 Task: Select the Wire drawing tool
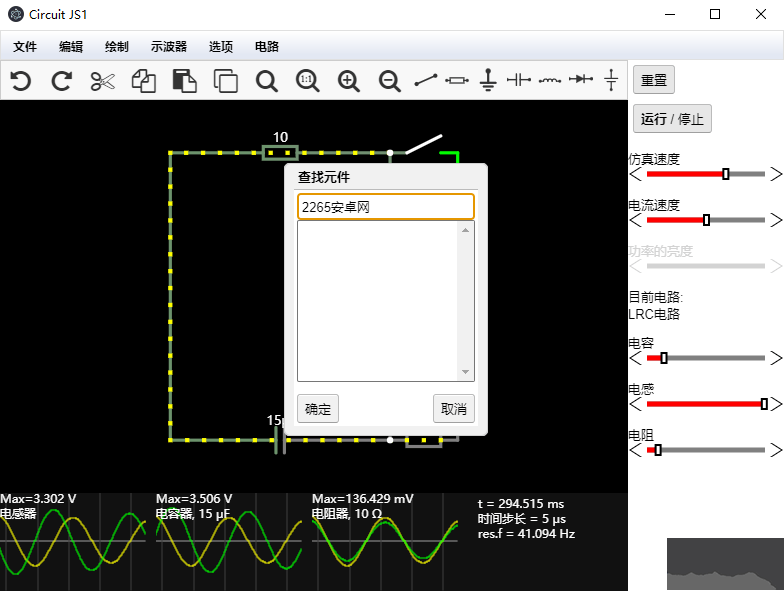426,80
